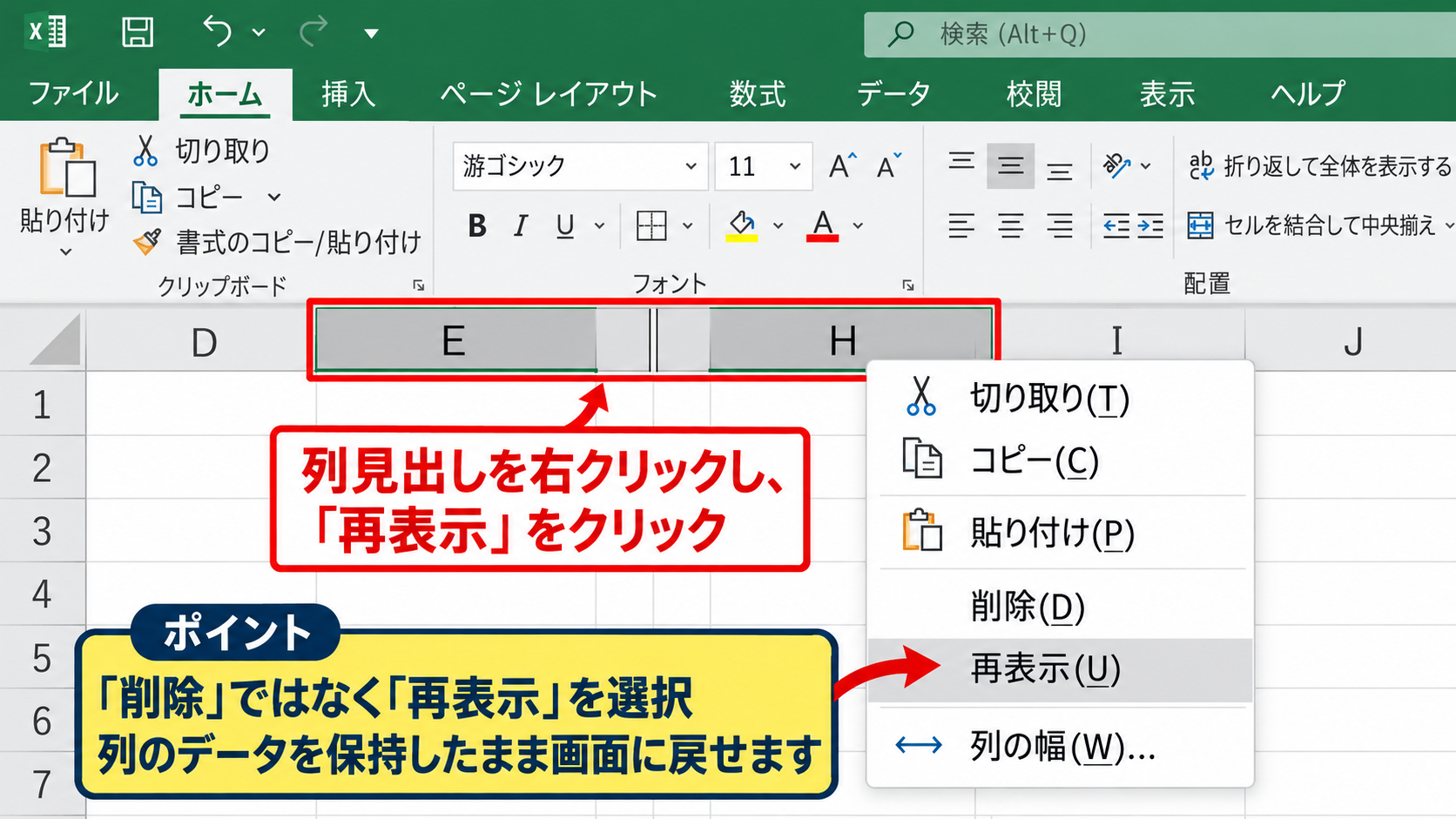Toggle italic formatting I
This screenshot has width=1456, height=819.
coord(521,226)
